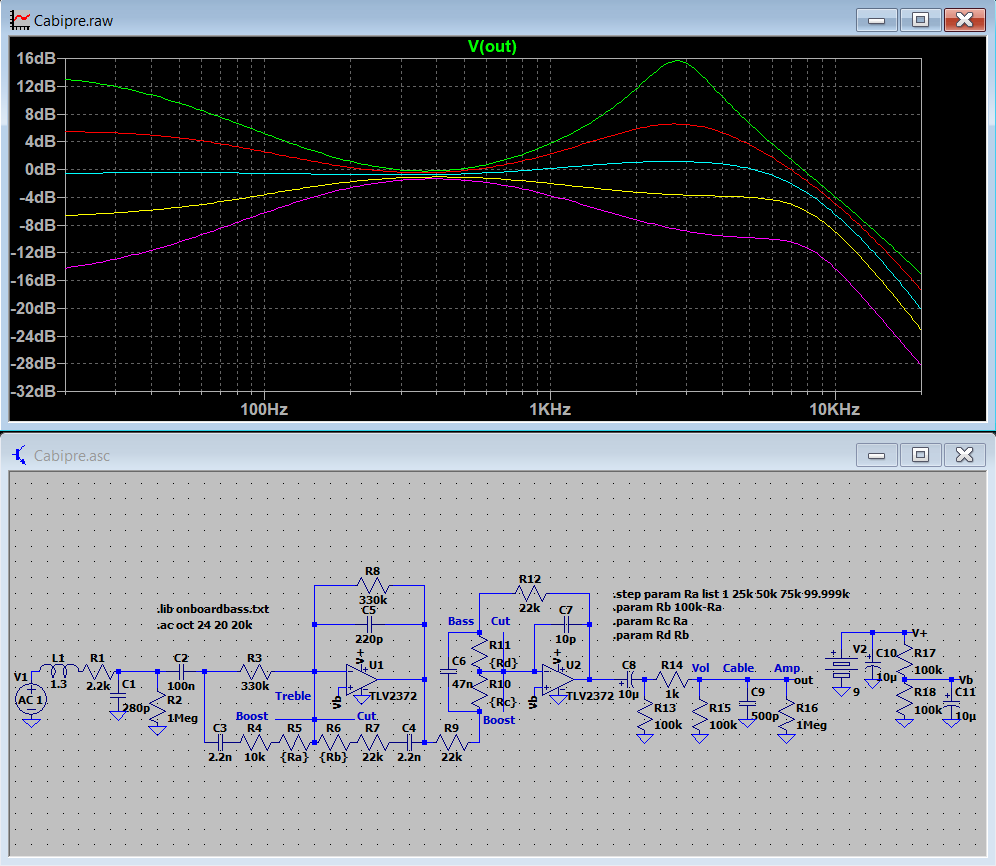Select the R16 1Meg resistor
This screenshot has width=996, height=866.
786,717
